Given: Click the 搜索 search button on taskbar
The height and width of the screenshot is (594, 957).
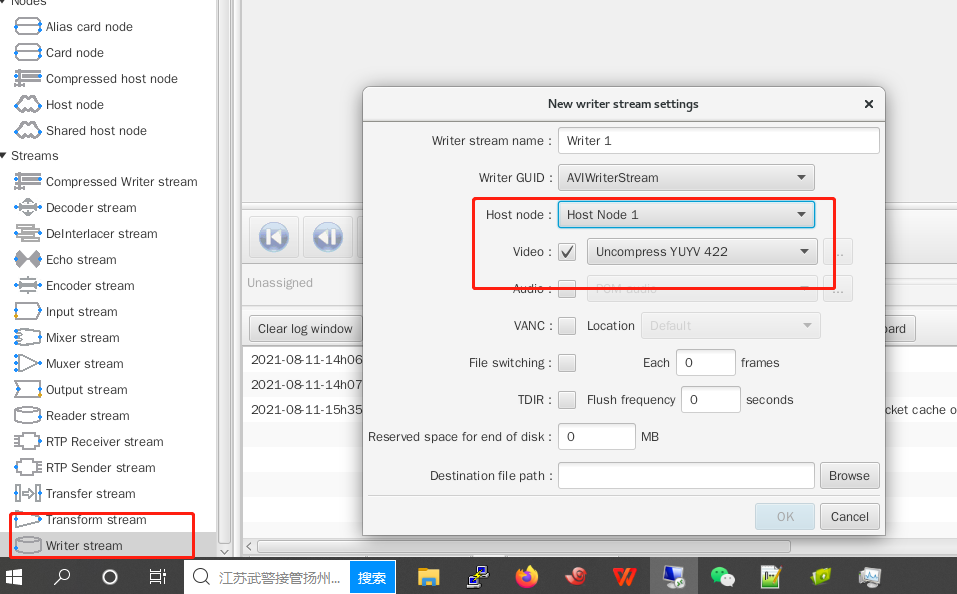Looking at the screenshot, I should pos(372,577).
